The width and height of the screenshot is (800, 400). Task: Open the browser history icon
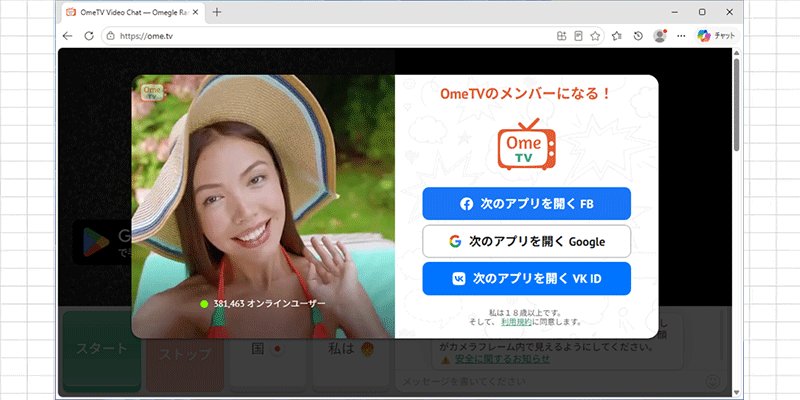638,36
